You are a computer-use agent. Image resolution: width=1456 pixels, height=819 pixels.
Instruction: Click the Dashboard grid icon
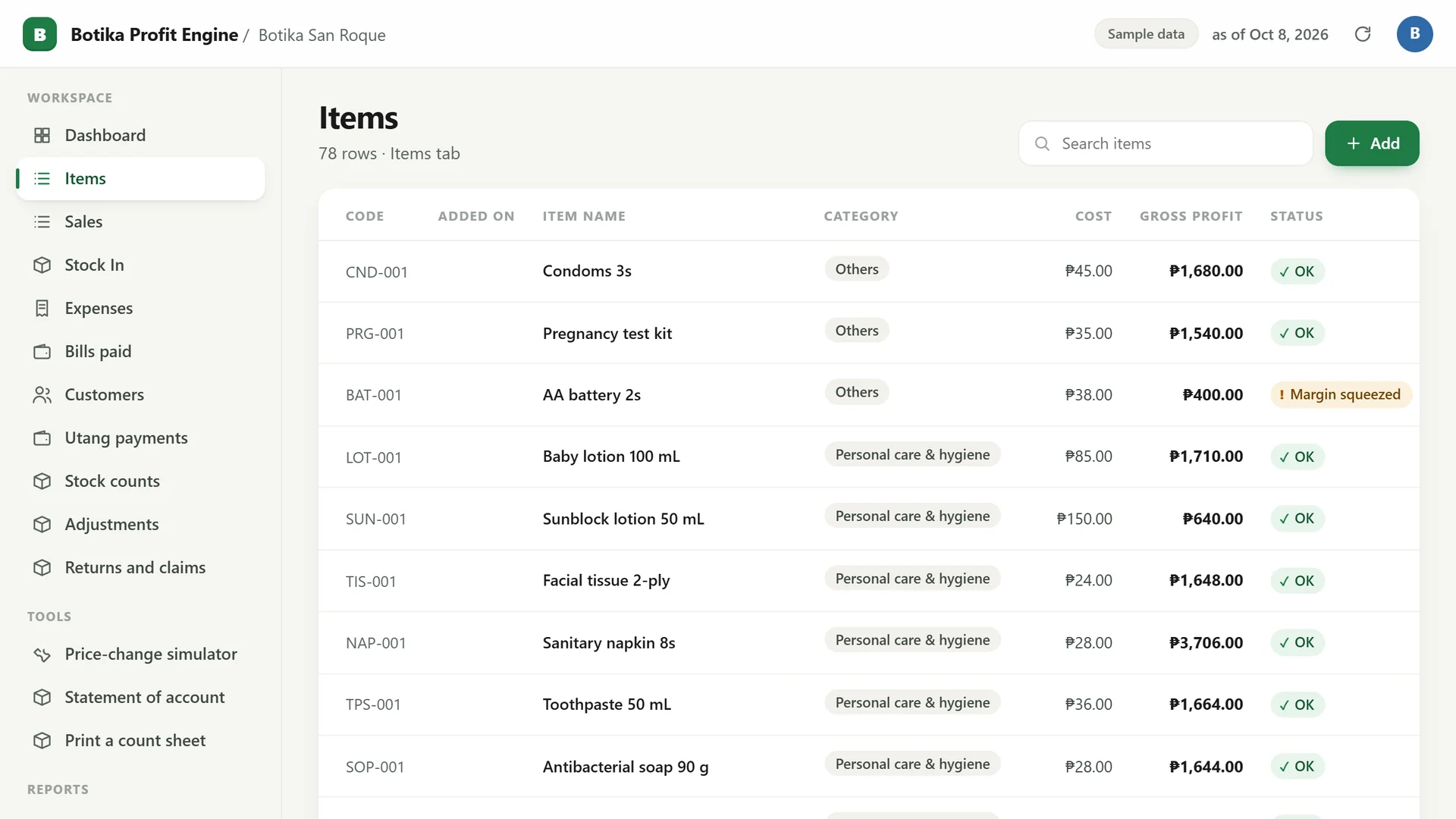42,135
